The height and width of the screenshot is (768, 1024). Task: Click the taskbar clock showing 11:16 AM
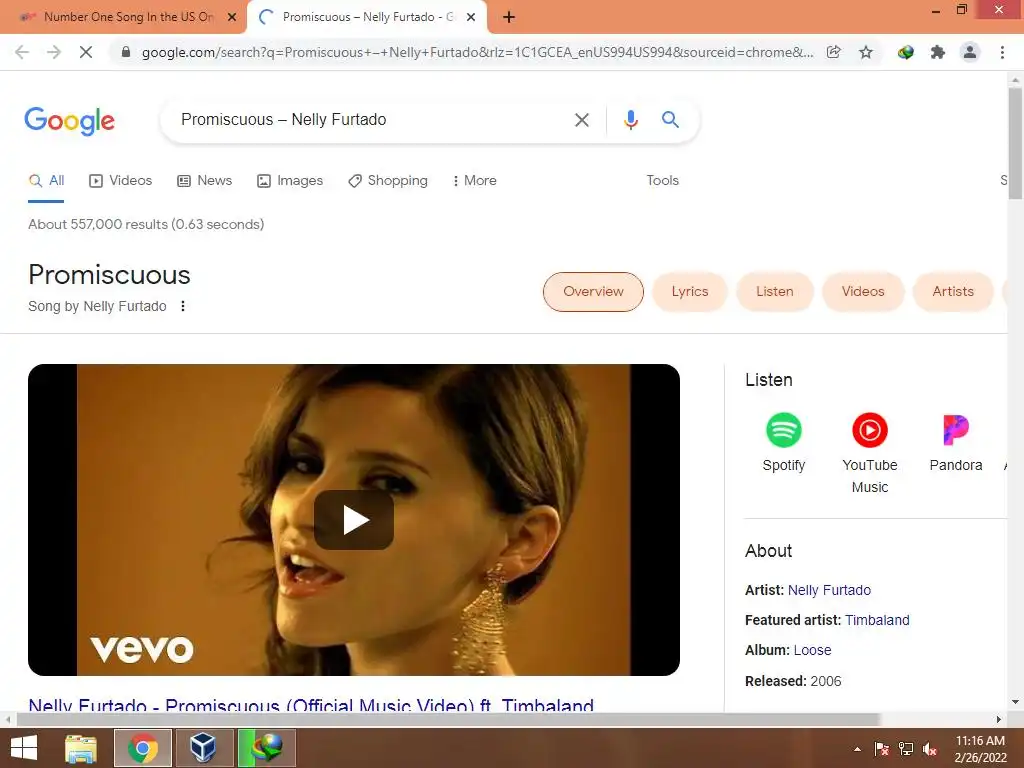click(x=980, y=749)
